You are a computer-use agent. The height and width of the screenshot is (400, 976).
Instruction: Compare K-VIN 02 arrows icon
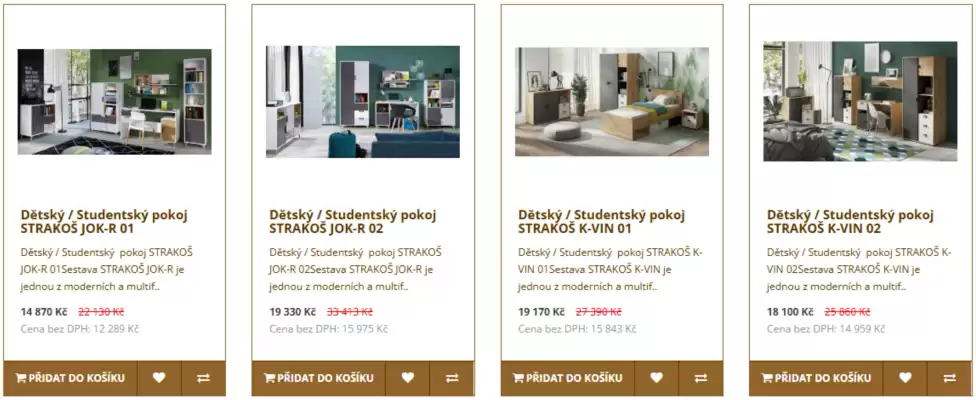pos(950,378)
